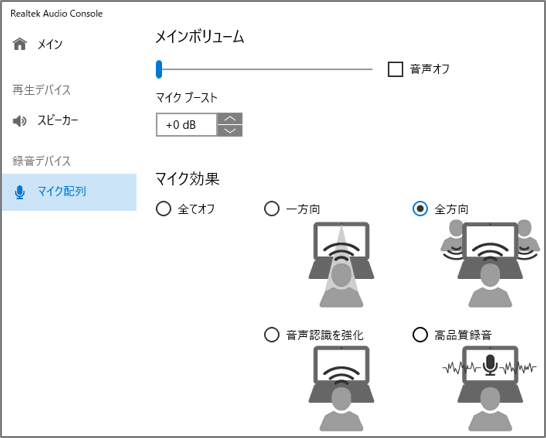
Task: Select the 全てオフ radio button
Action: coord(163,209)
